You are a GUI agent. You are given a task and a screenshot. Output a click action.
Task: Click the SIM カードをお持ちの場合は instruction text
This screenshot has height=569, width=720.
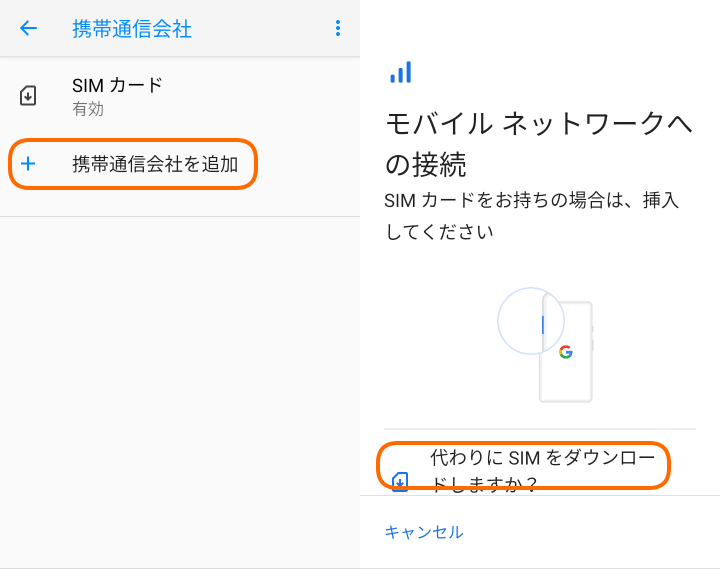[531, 215]
